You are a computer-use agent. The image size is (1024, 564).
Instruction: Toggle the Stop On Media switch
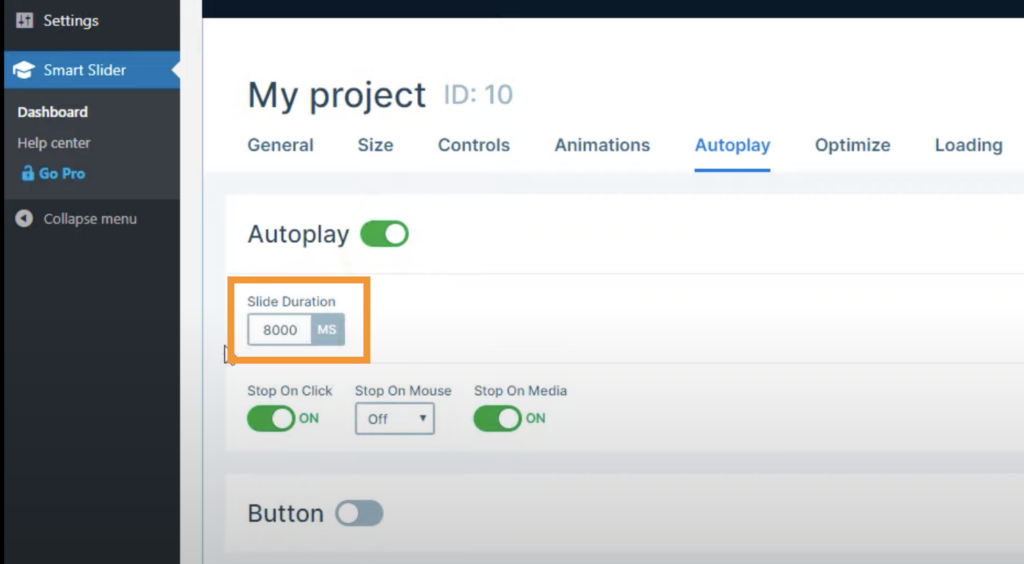[x=498, y=419]
